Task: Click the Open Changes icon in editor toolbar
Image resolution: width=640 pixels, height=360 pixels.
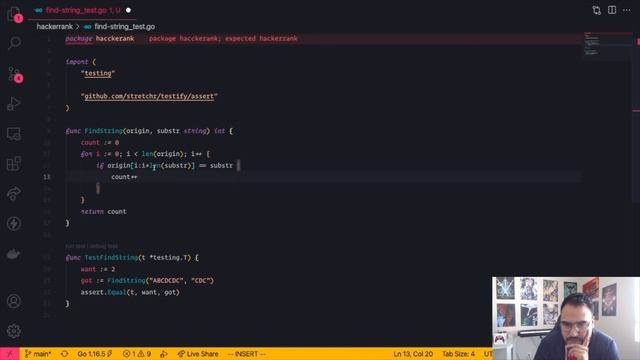Action: pos(597,10)
